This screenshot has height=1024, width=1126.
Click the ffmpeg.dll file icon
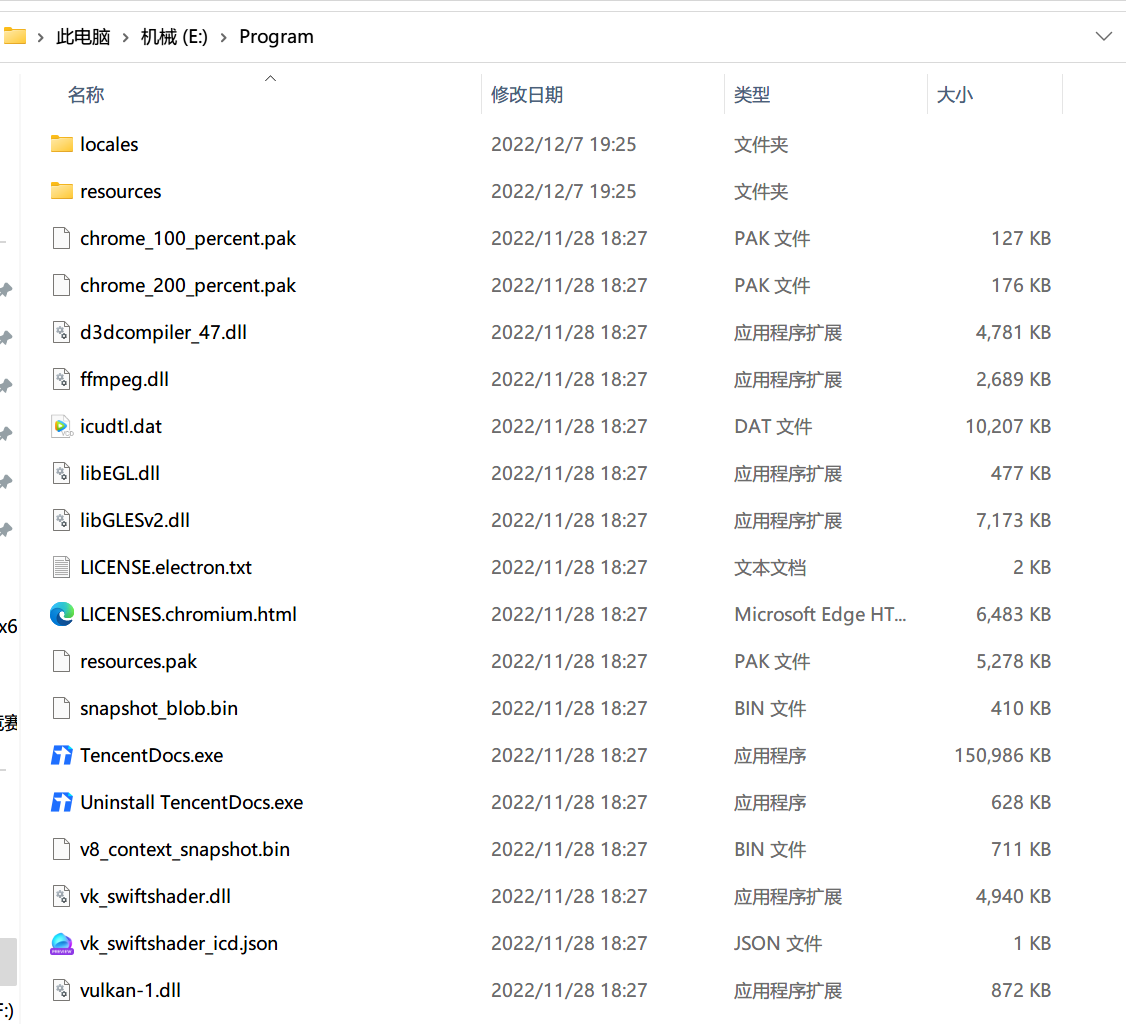(x=62, y=379)
